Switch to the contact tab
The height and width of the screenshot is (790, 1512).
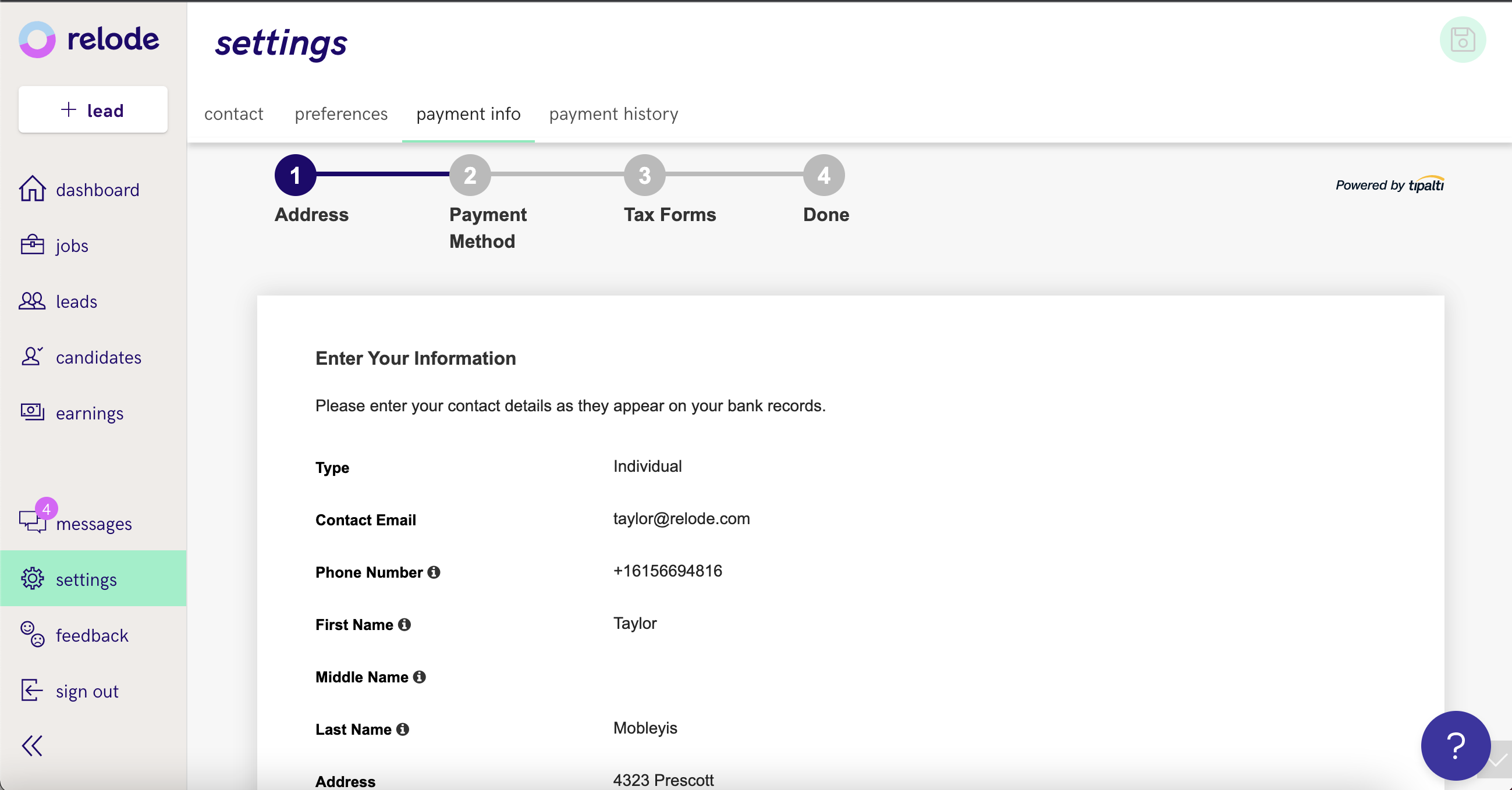pos(233,114)
